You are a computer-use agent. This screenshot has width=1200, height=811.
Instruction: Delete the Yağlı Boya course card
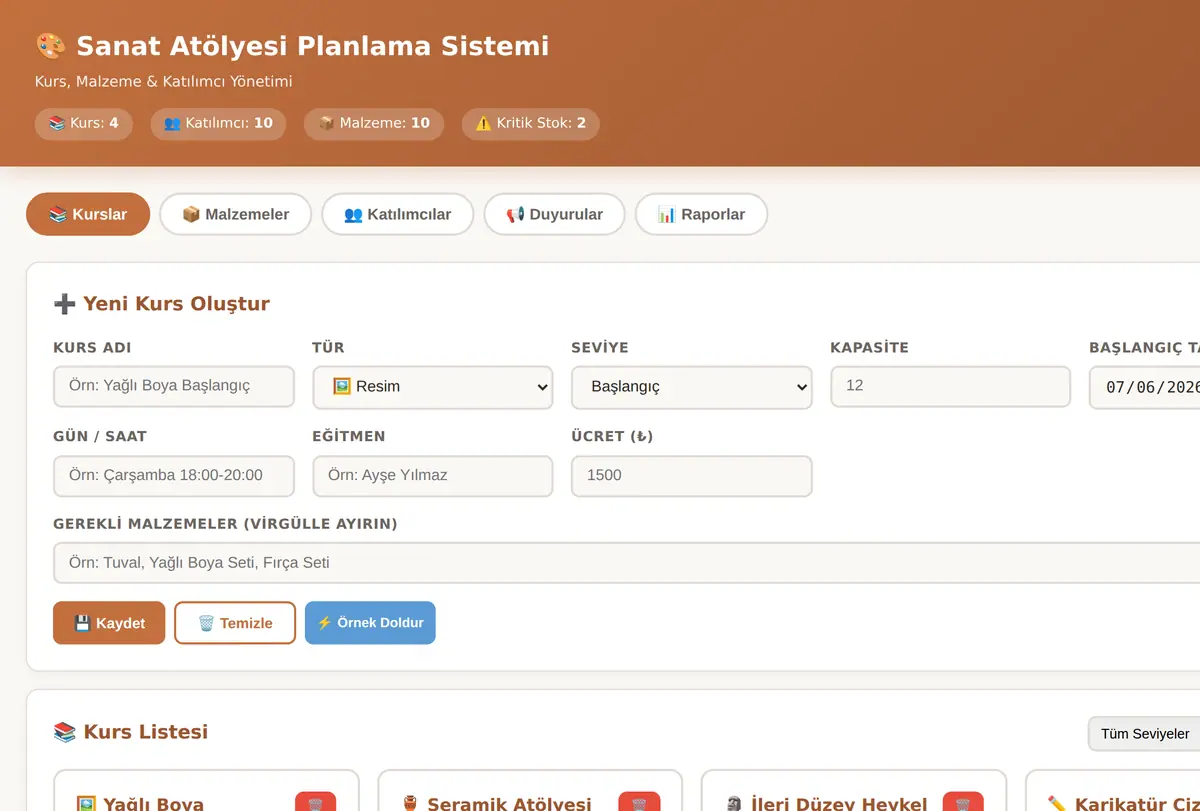[x=315, y=802]
